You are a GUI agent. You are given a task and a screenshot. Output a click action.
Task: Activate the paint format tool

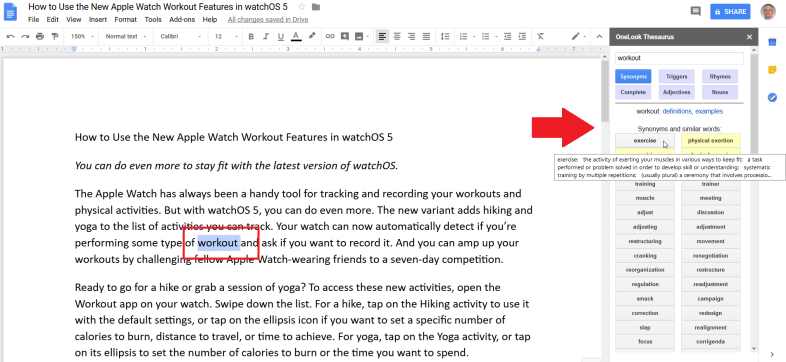click(x=55, y=36)
